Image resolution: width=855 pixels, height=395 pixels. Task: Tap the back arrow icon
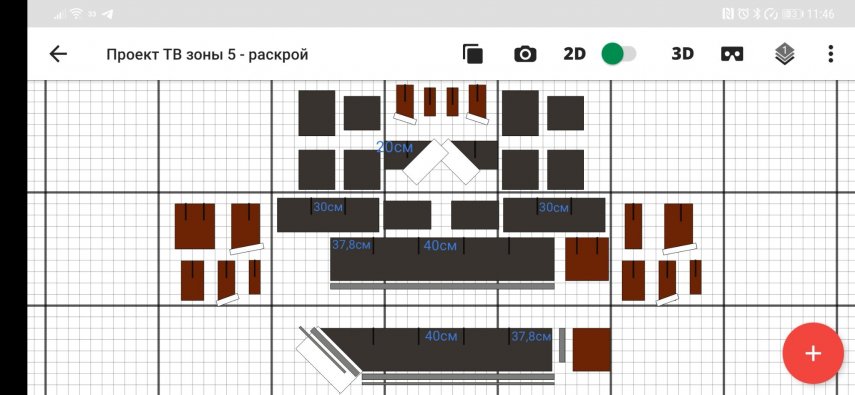click(x=58, y=54)
